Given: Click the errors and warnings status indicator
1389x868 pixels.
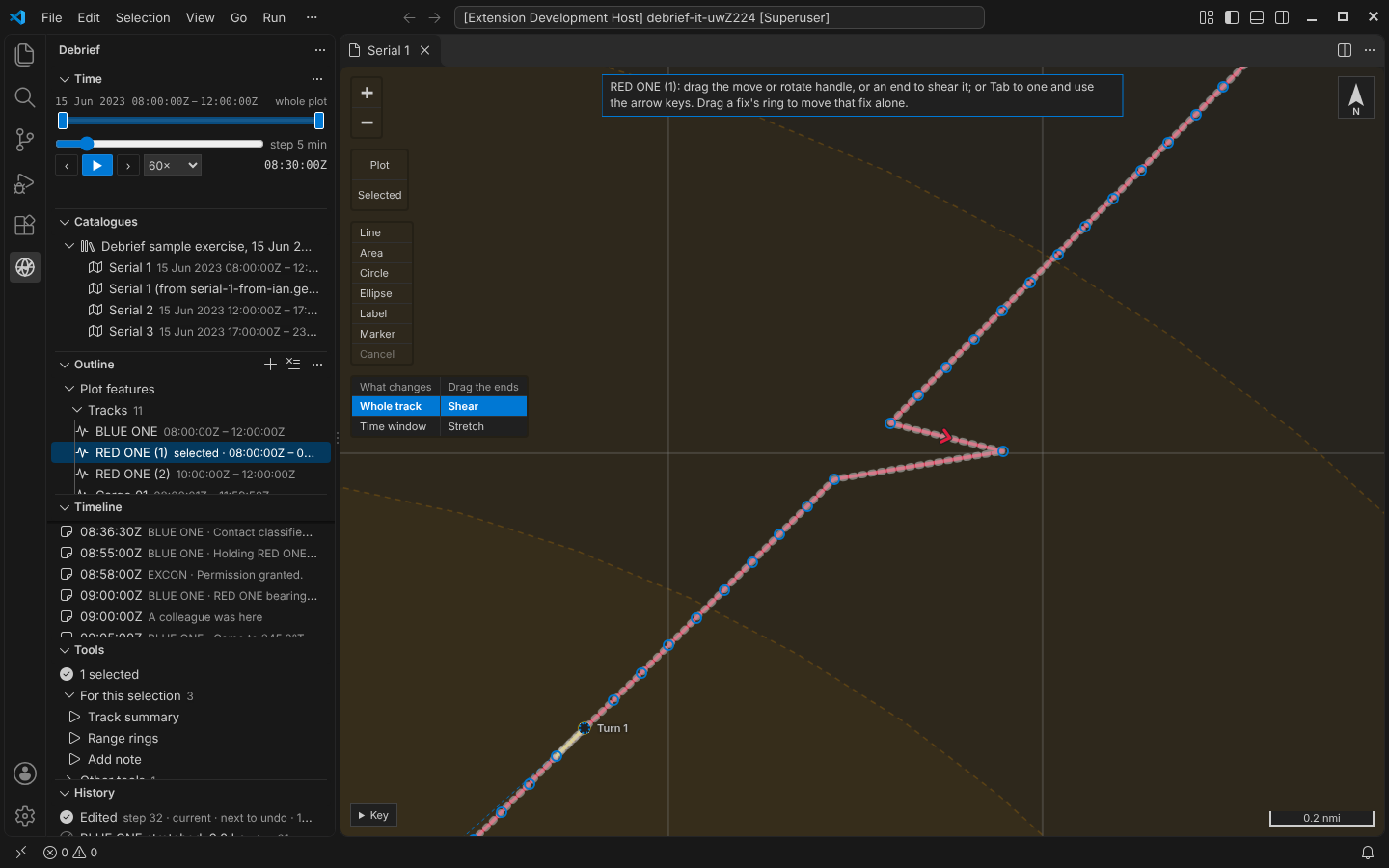Looking at the screenshot, I should coord(70,853).
